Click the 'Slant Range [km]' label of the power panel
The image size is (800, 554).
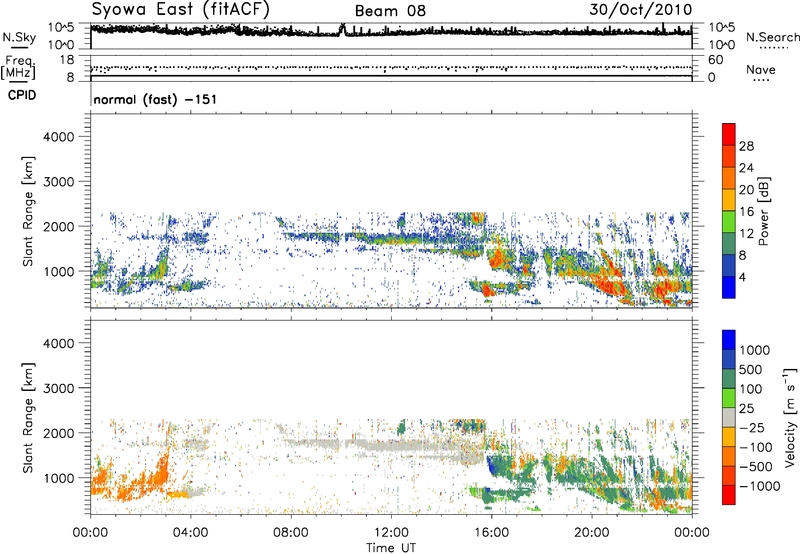tap(28, 211)
